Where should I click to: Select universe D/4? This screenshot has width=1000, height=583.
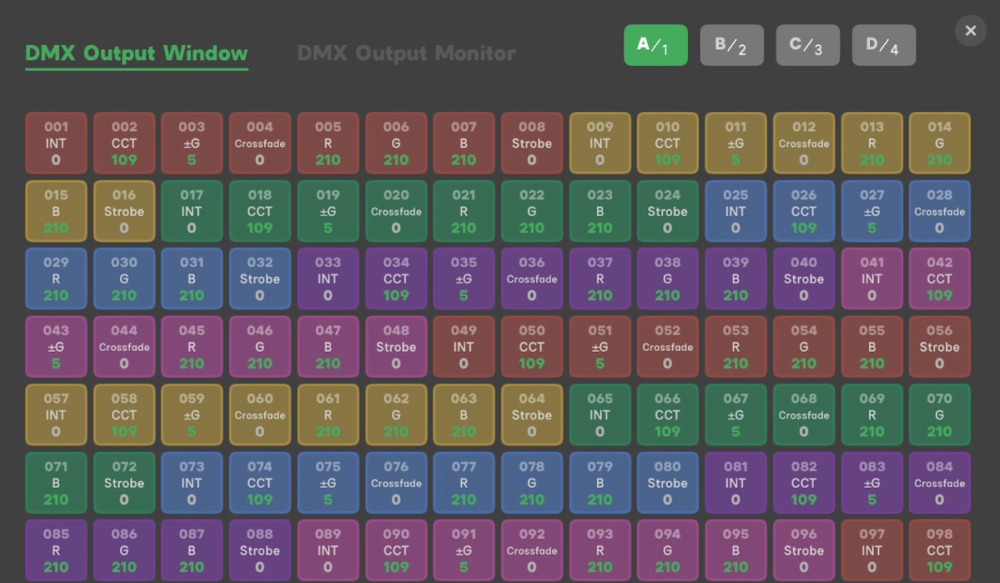tap(883, 45)
